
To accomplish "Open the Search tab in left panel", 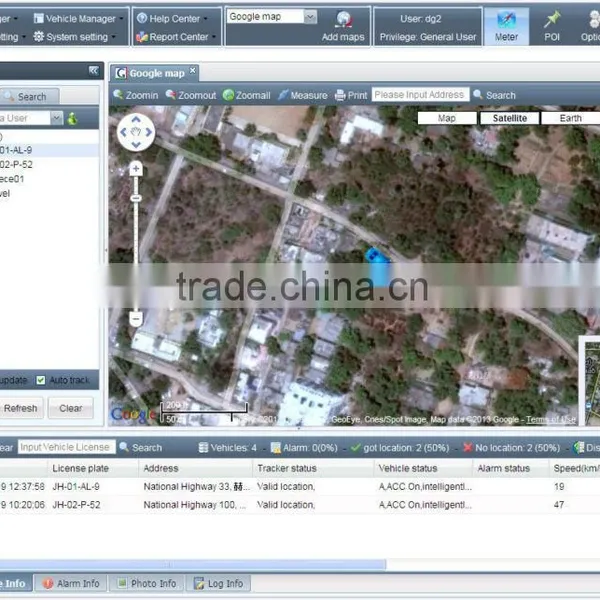I will point(30,96).
